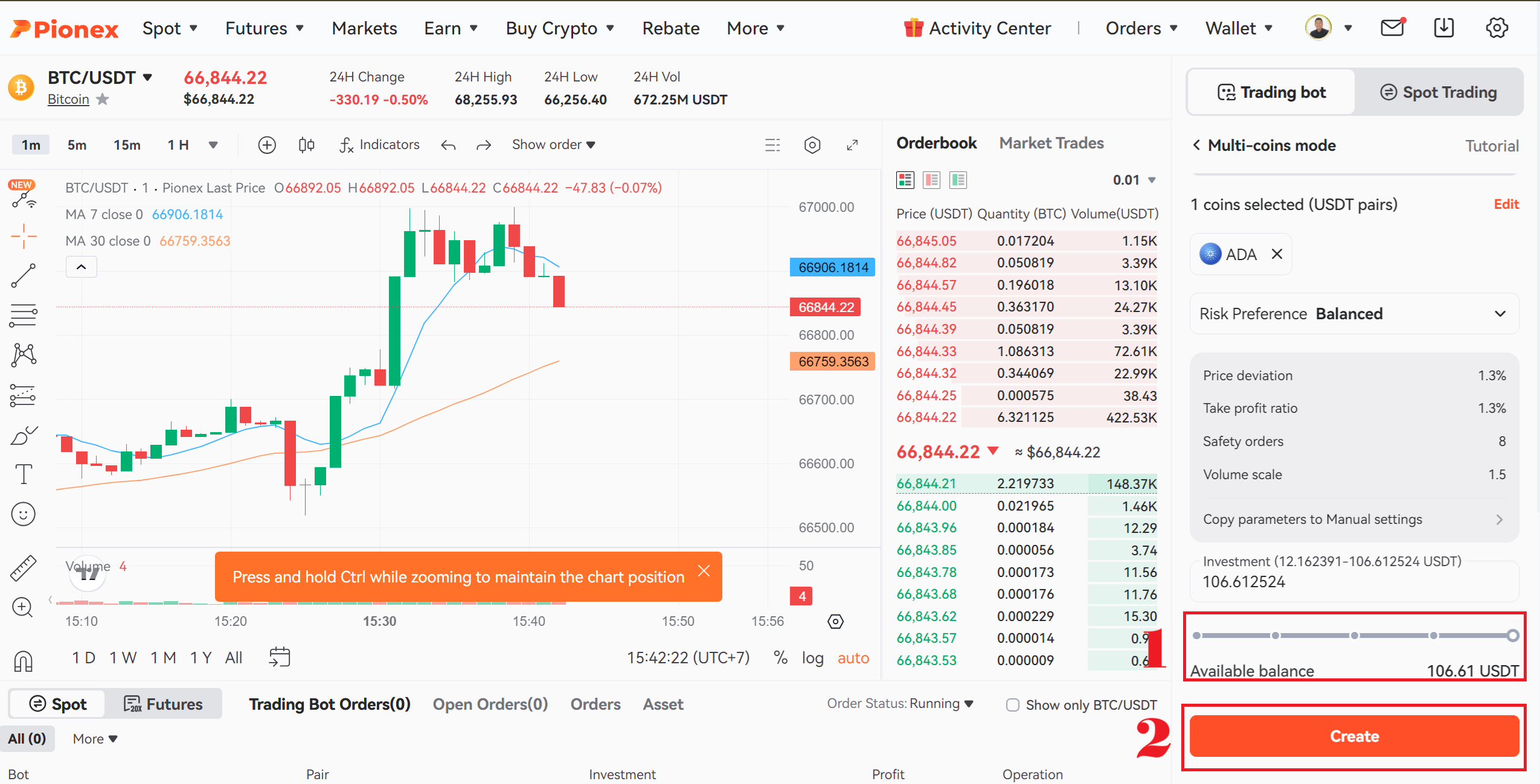1540x784 pixels.
Task: Show both bids and asks orderbook view
Action: click(x=905, y=180)
